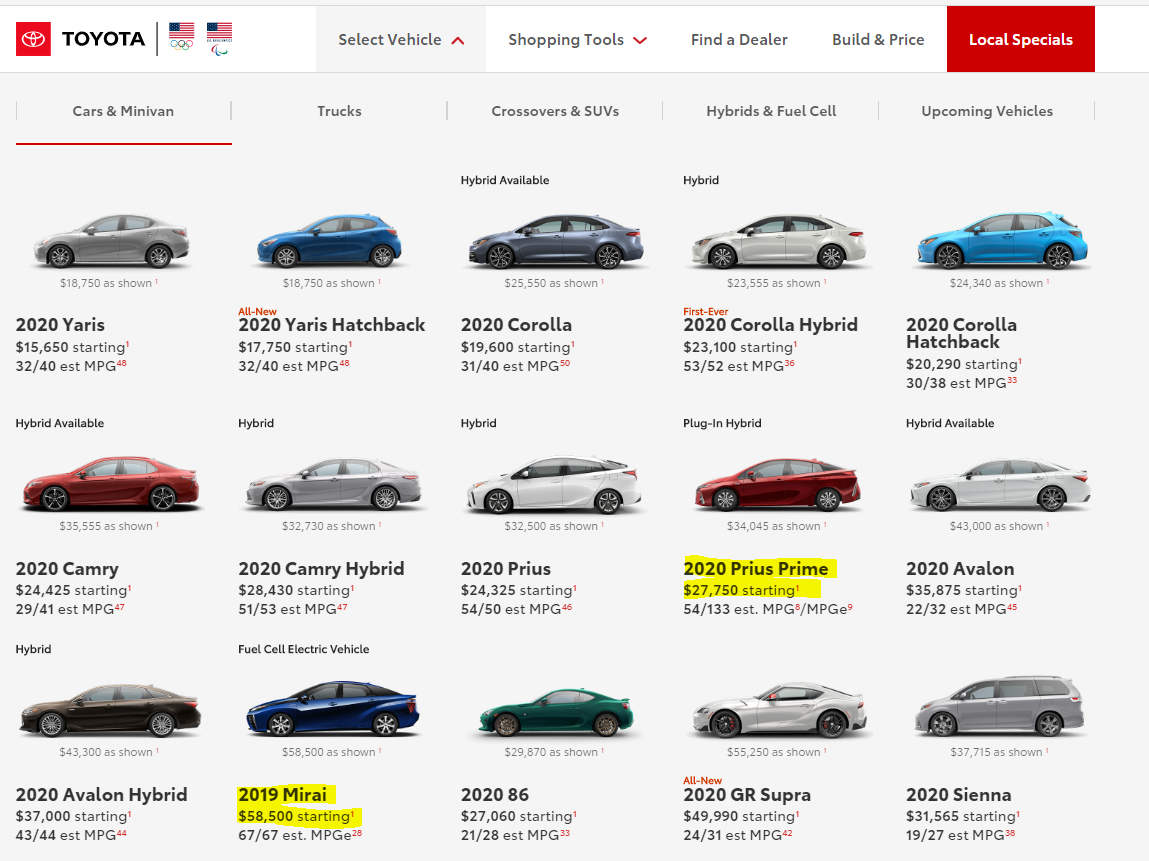The width and height of the screenshot is (1149, 861).
Task: Click the Fuel Cell Electric Vehicle label
Action: click(303, 649)
